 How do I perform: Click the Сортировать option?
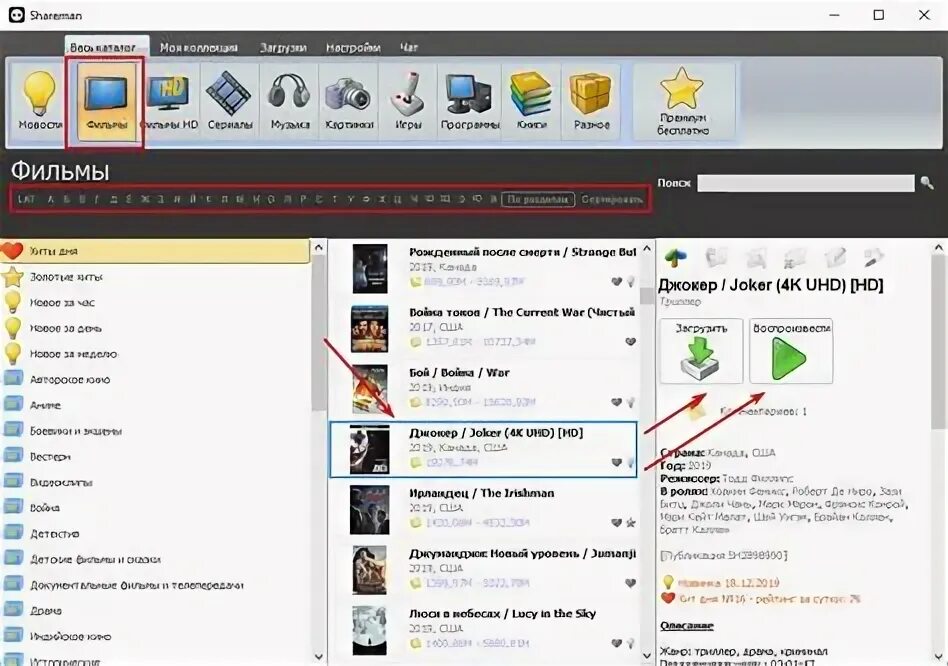pyautogui.click(x=612, y=199)
